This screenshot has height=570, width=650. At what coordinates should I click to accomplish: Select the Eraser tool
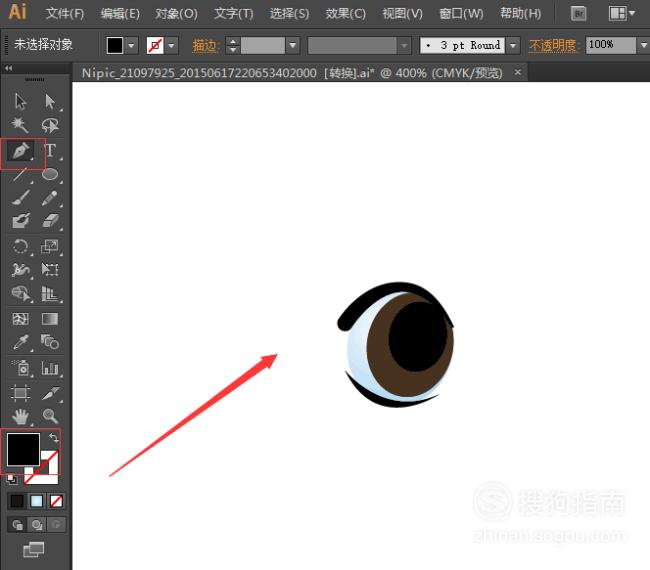[50, 221]
